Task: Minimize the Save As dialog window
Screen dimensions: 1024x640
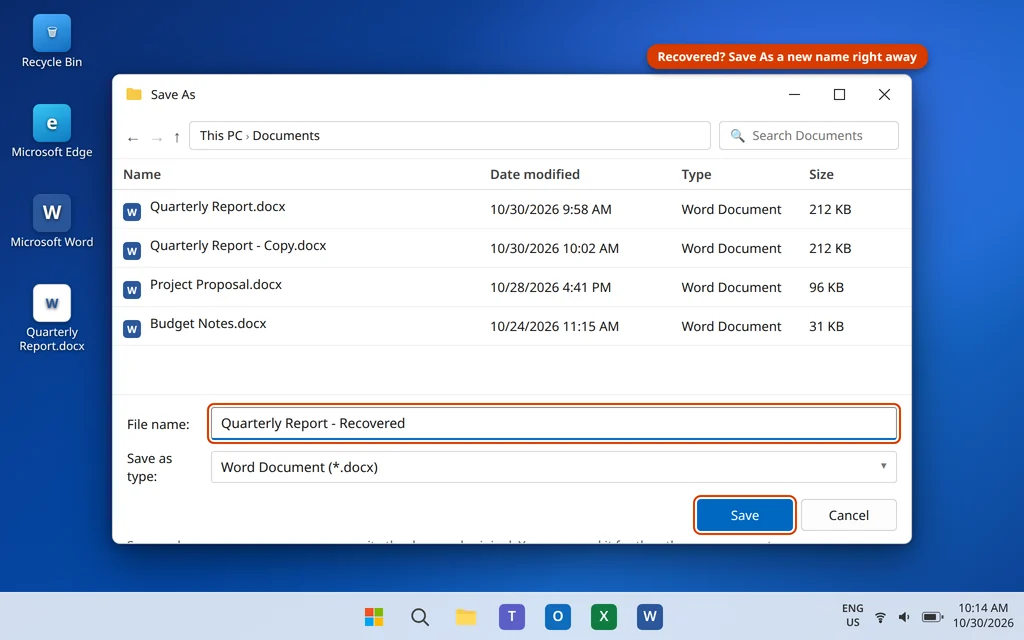Action: (x=794, y=95)
